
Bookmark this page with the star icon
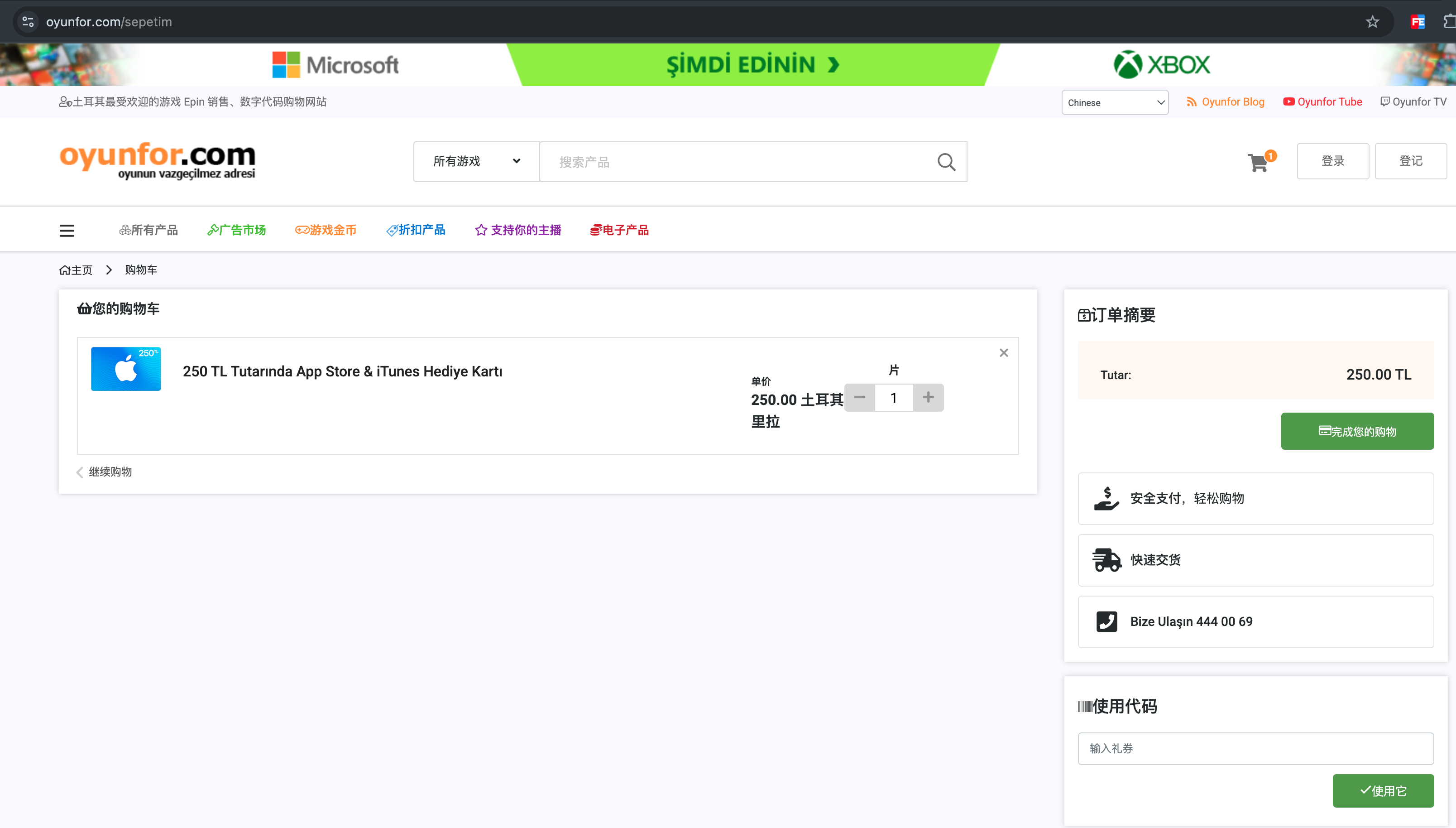(x=1372, y=22)
